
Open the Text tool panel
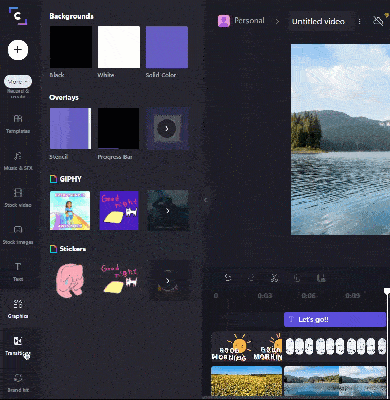[18, 272]
